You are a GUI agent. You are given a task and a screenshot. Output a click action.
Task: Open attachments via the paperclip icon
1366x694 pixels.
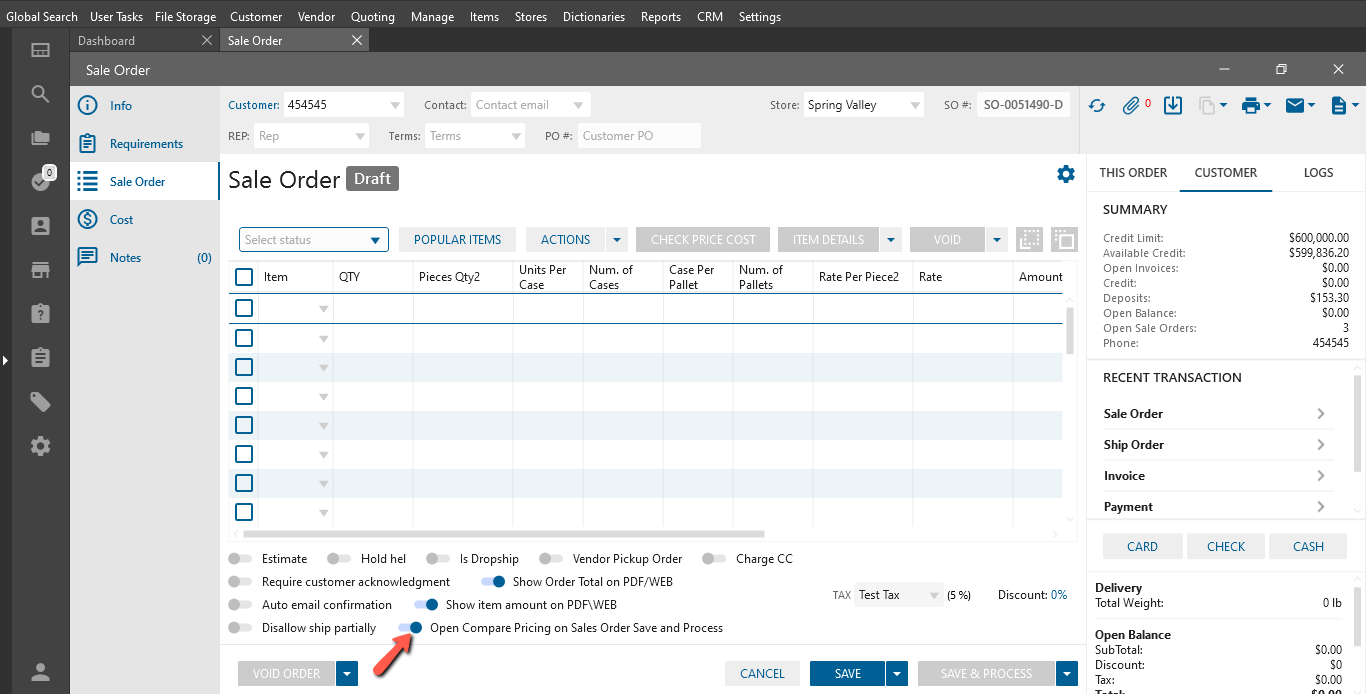coord(1131,105)
